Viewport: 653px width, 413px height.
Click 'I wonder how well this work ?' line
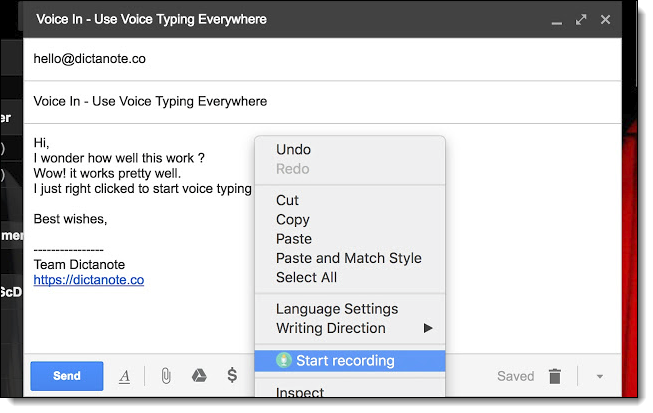pos(119,158)
